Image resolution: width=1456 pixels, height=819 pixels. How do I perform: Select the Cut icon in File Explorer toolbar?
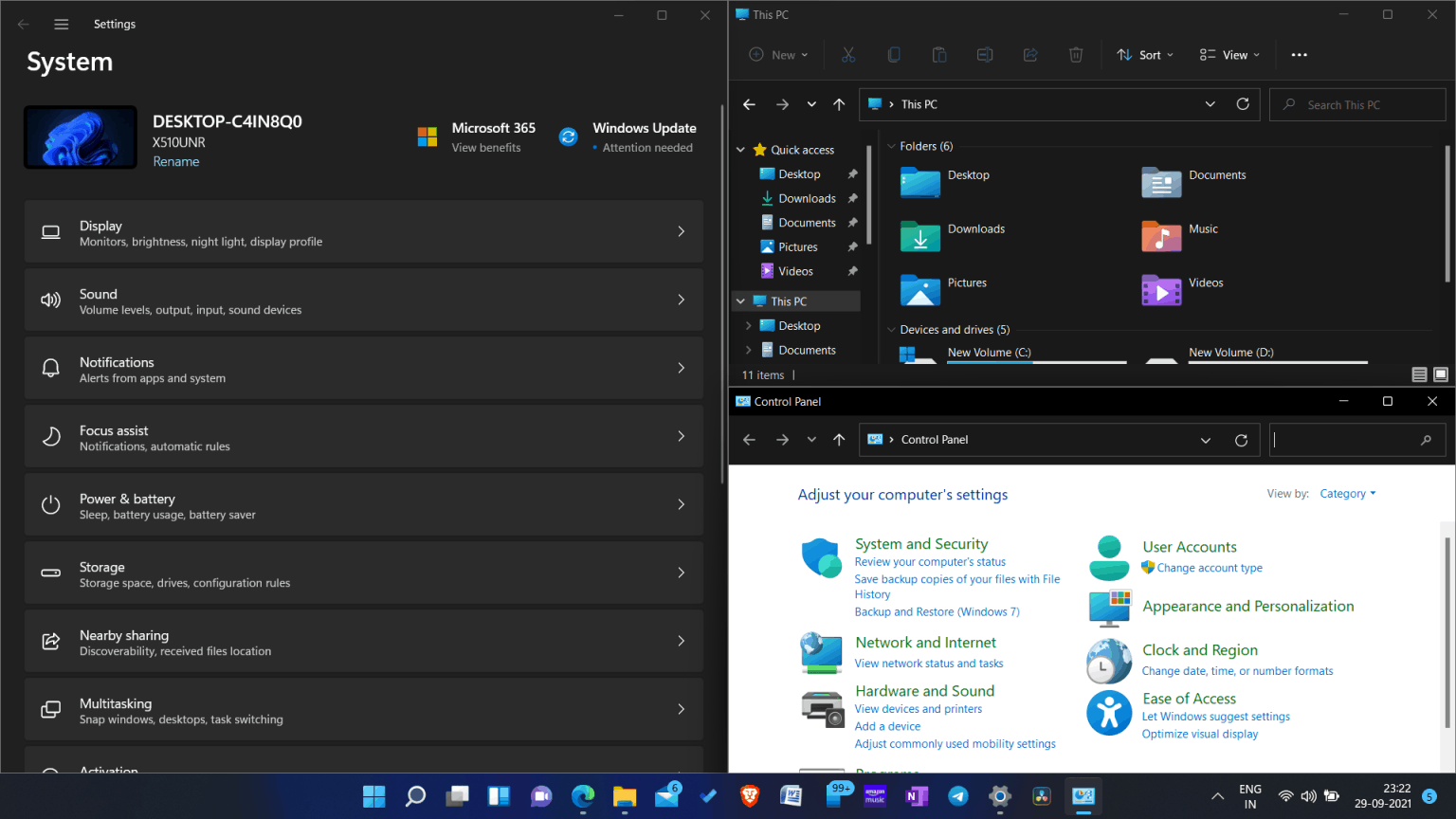848,54
